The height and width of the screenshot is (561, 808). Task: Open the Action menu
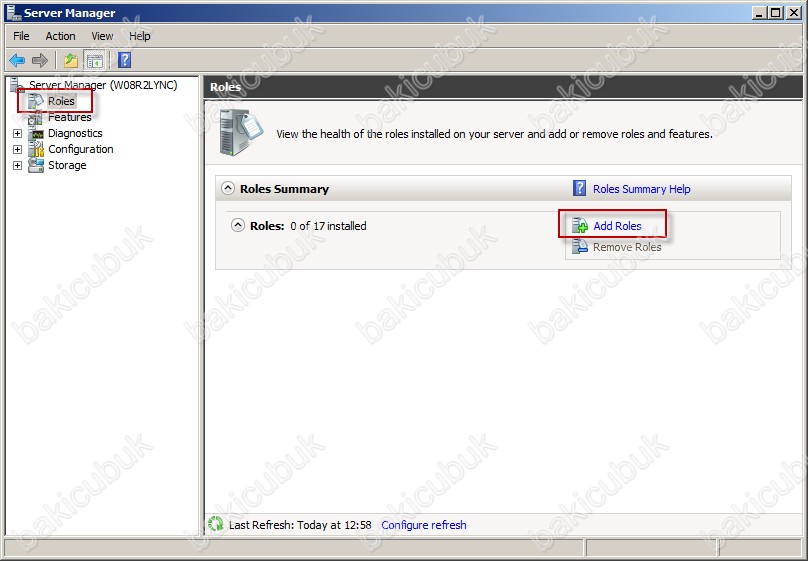(x=60, y=36)
